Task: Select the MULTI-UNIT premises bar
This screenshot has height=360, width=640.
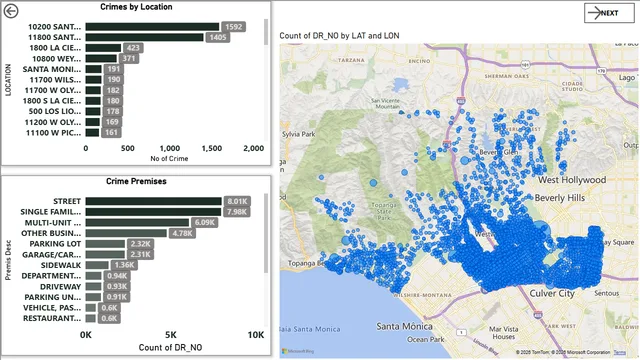Action: coord(137,222)
